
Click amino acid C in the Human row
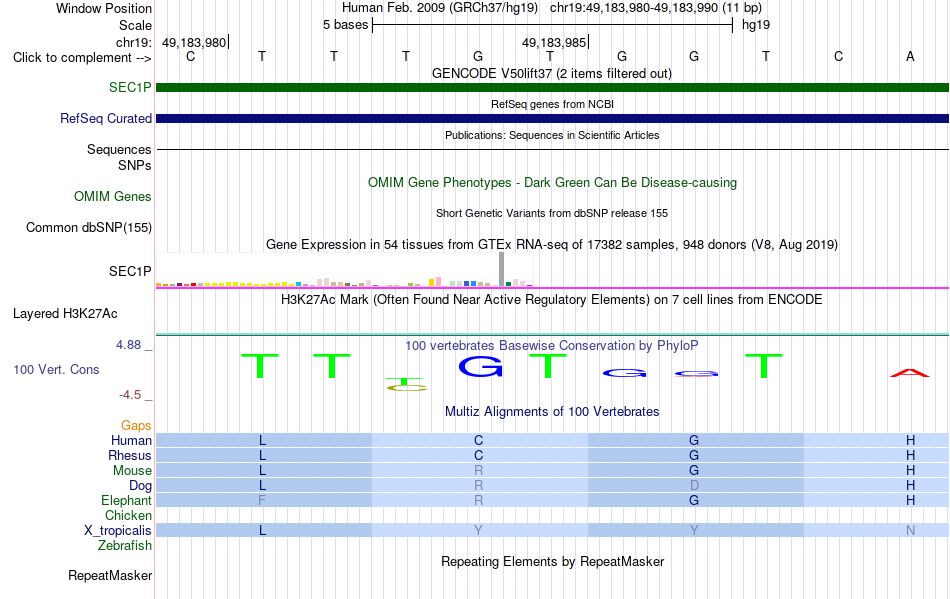[x=479, y=440]
